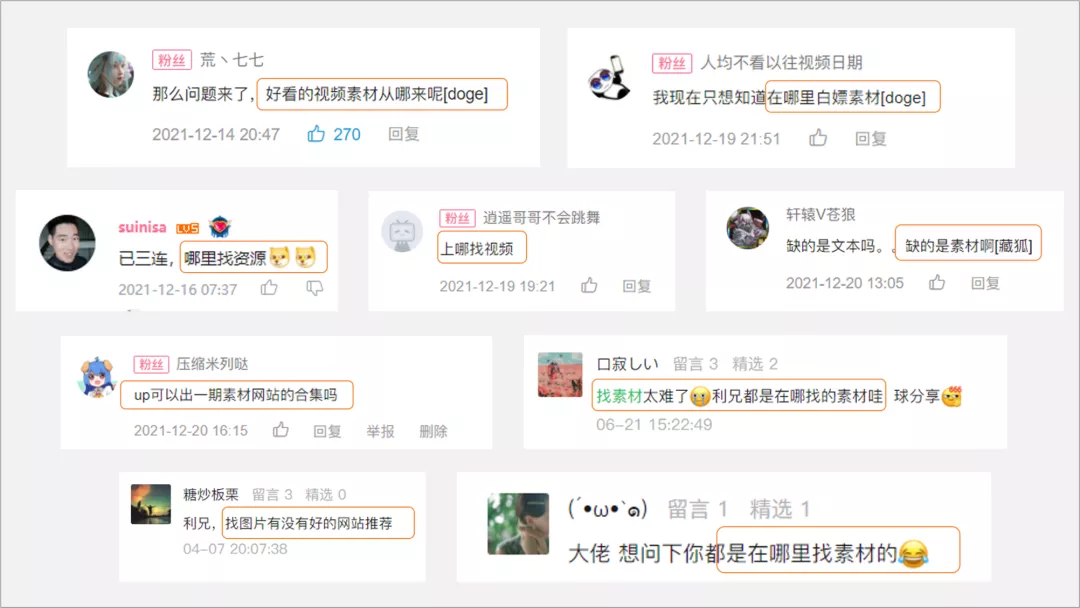The height and width of the screenshot is (608, 1080).
Task: Click suinisa's profile photo
Action: pos(67,242)
